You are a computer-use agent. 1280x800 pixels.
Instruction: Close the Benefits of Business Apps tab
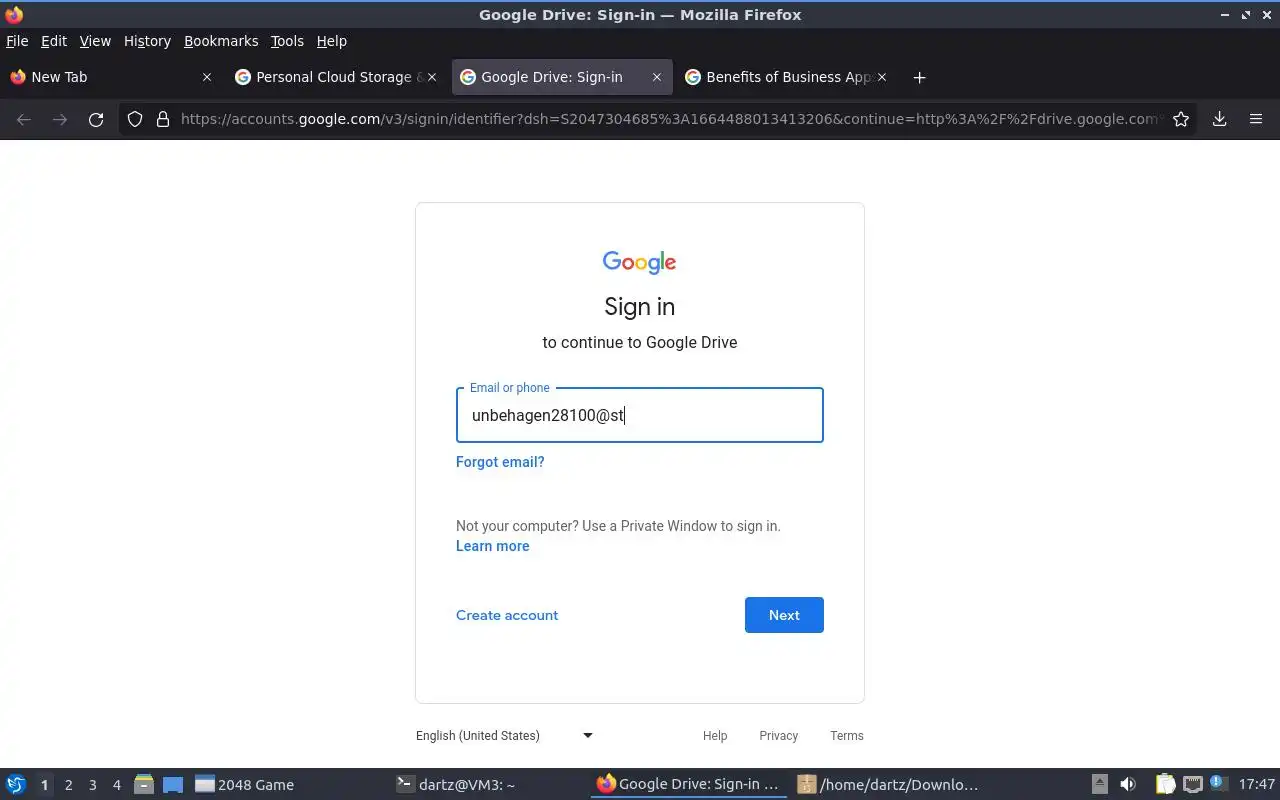click(x=882, y=77)
